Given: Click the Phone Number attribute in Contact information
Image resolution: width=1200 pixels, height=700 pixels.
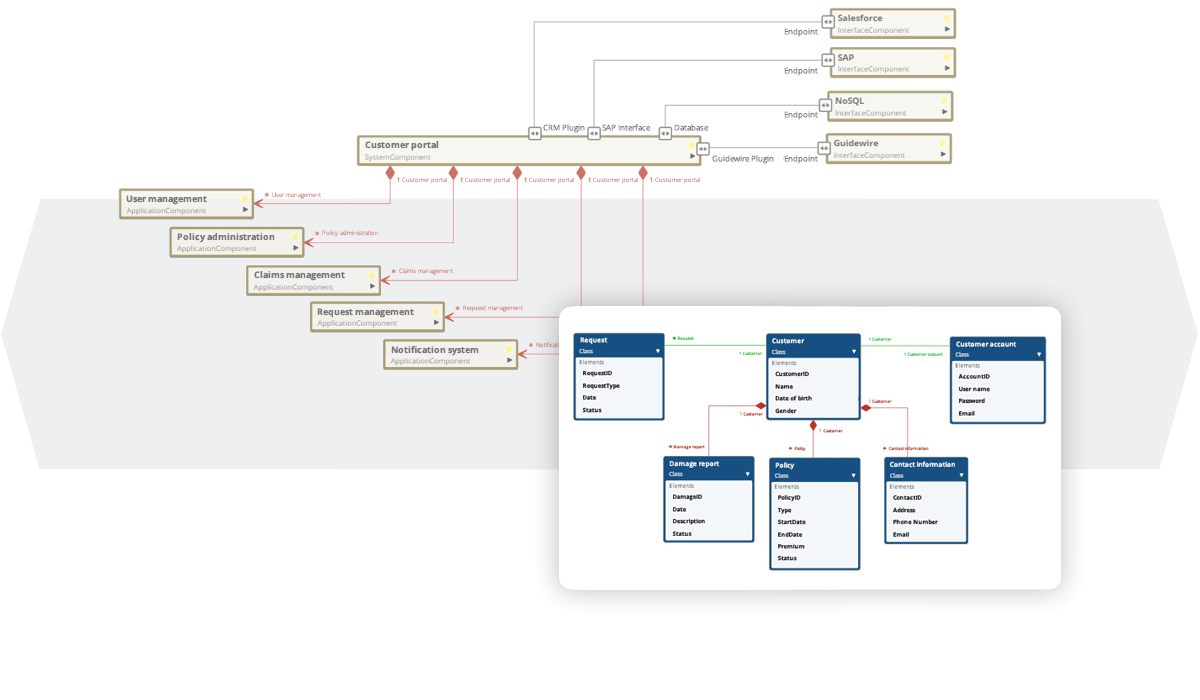Looking at the screenshot, I should (915, 522).
